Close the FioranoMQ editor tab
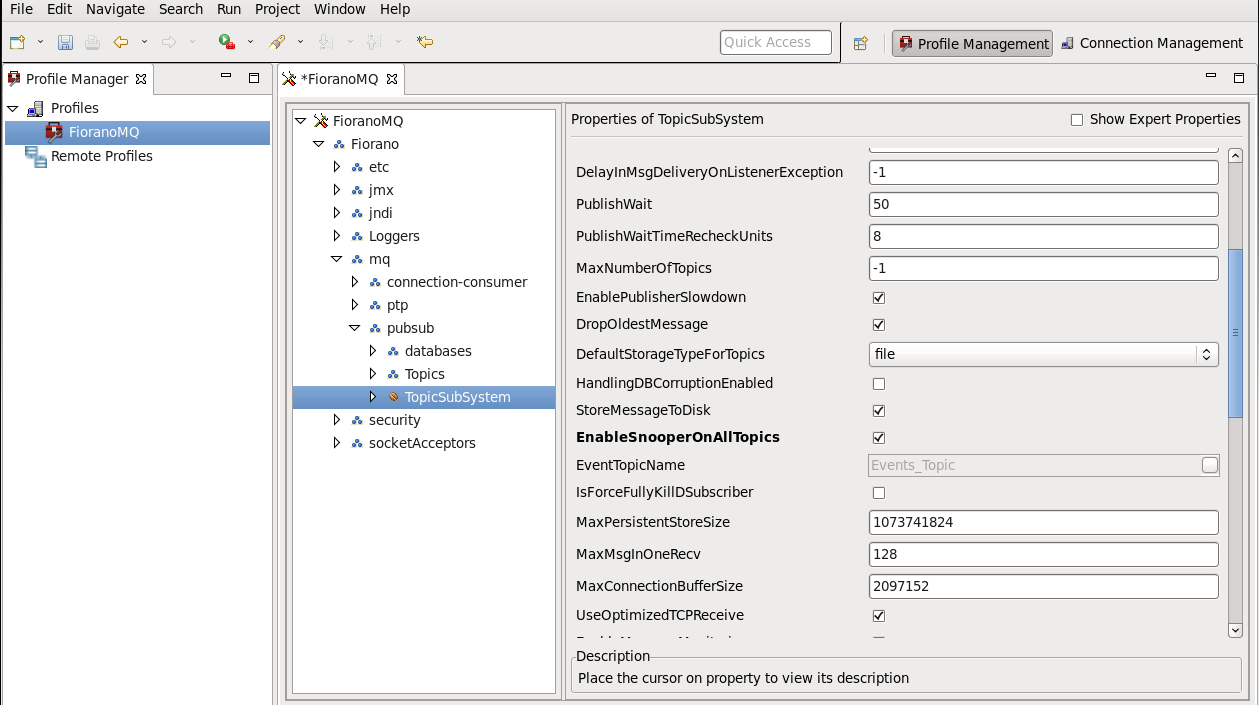 tap(391, 79)
